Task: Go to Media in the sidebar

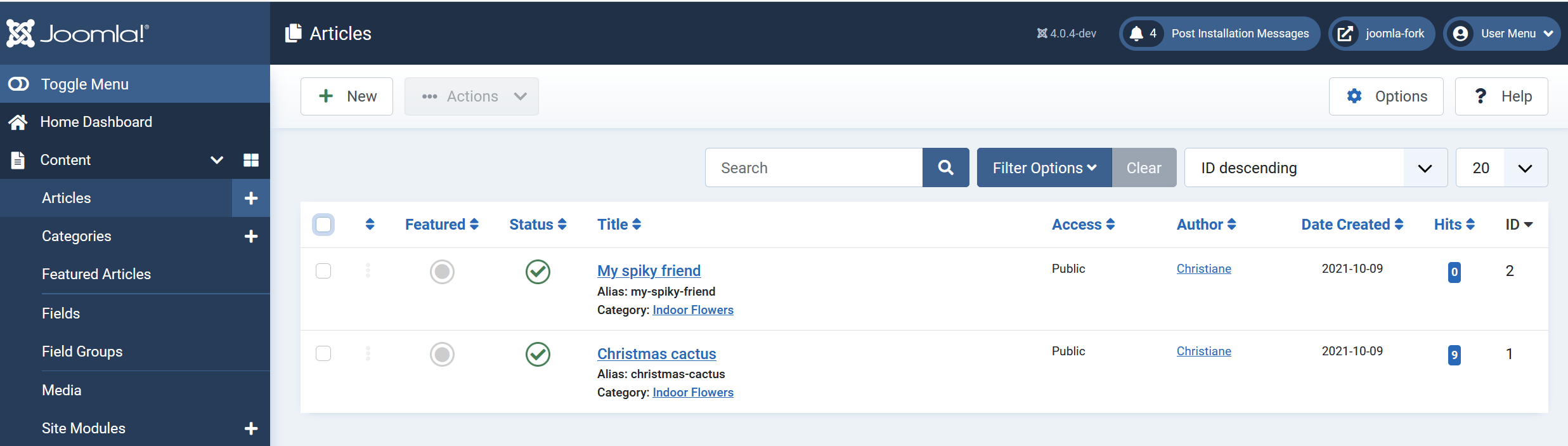Action: 62,390
